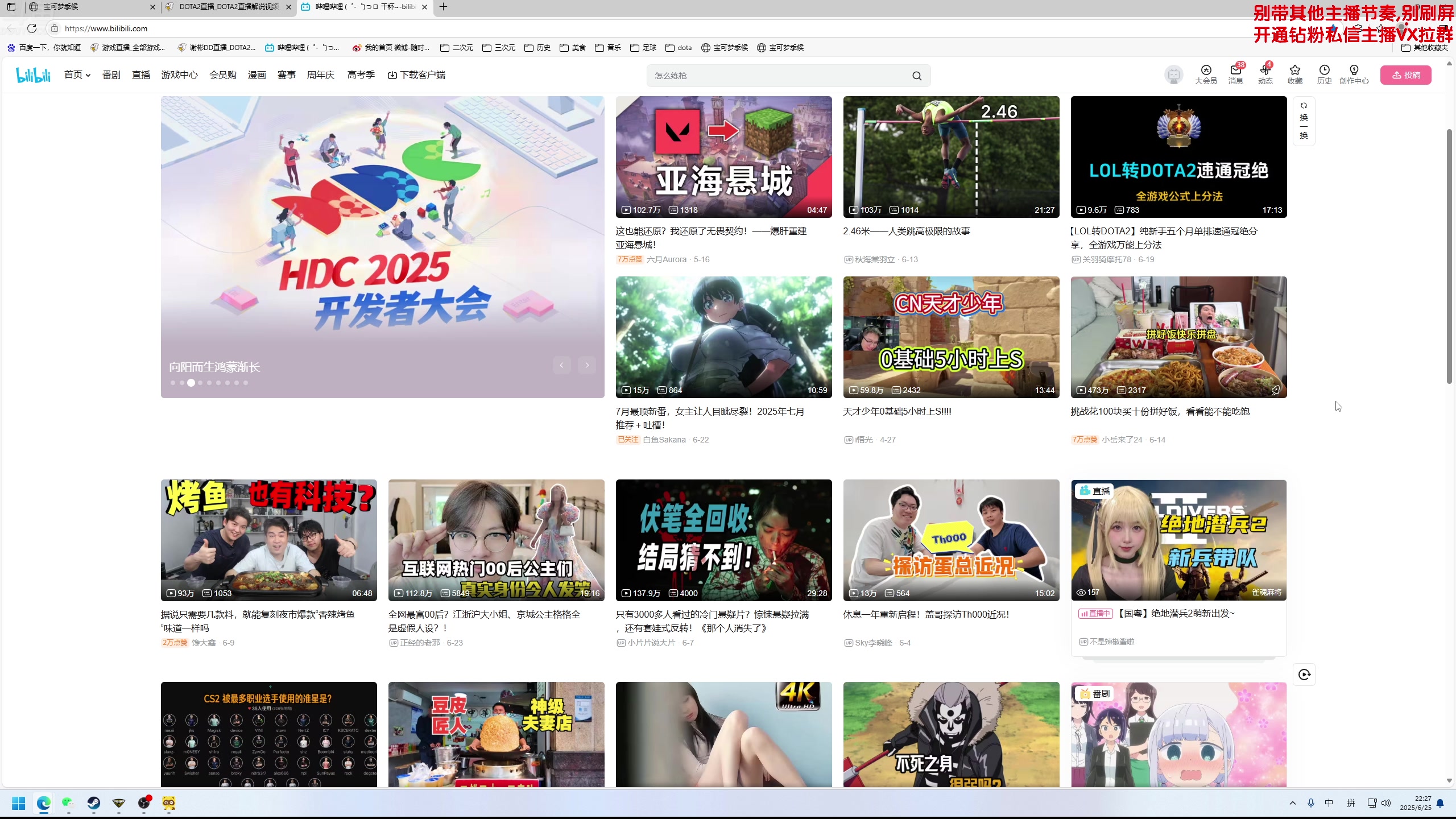The height and width of the screenshot is (819, 1456).
Task: Open the dota bookmarks folder
Action: [x=679, y=48]
